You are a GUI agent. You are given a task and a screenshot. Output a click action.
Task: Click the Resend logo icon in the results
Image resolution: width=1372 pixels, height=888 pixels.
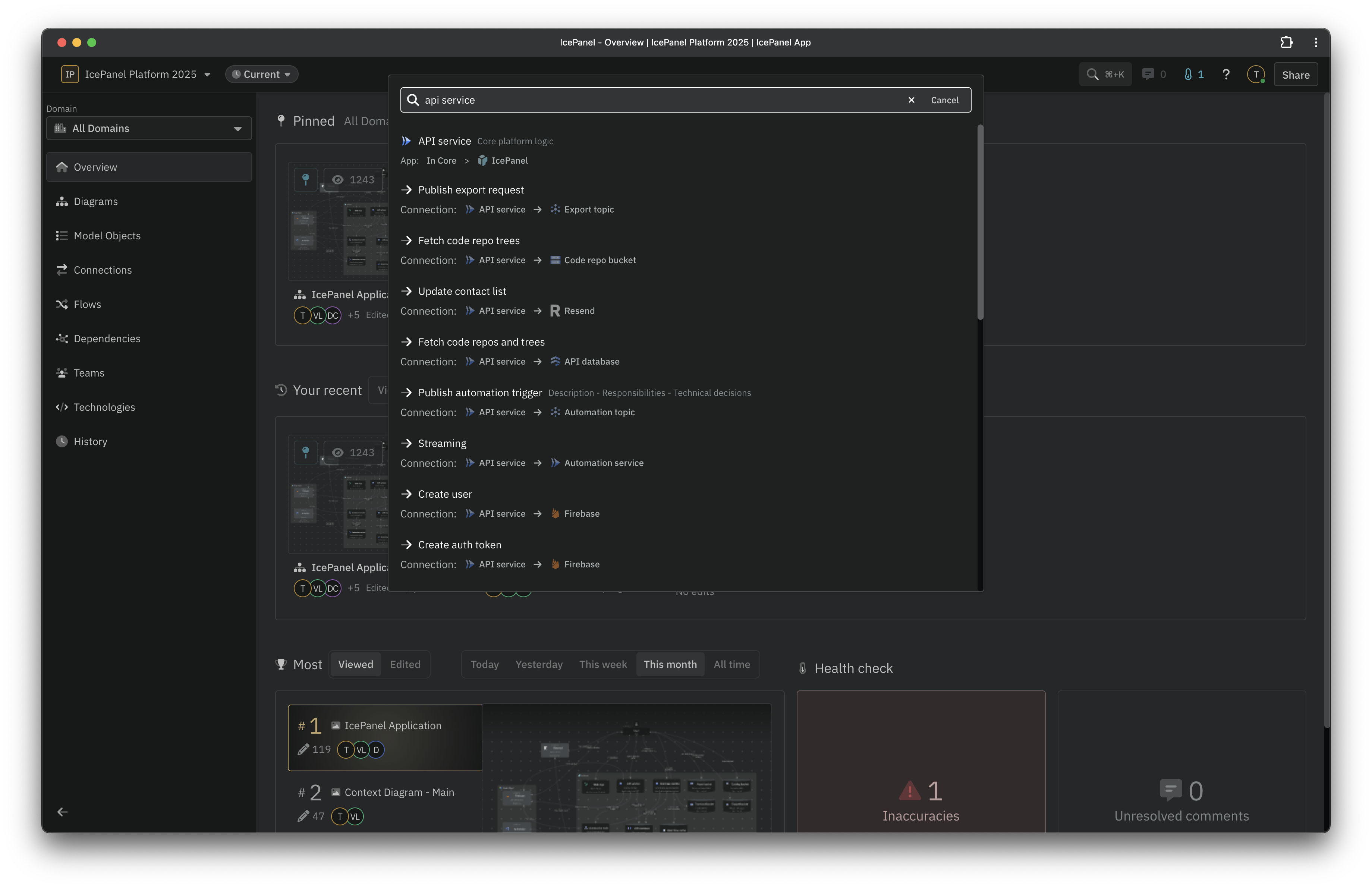(554, 311)
